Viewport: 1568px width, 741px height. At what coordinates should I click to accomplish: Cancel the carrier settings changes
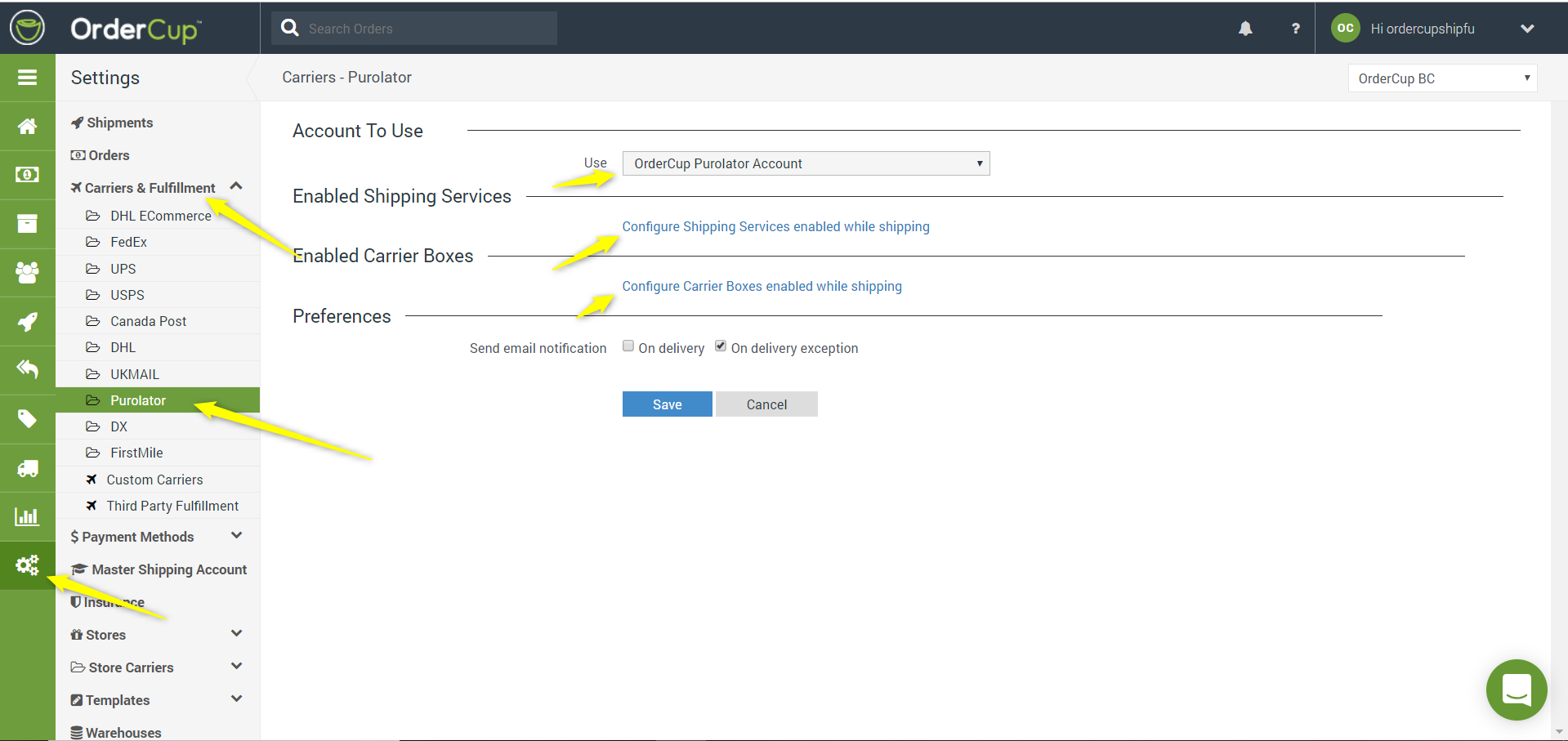coord(766,404)
